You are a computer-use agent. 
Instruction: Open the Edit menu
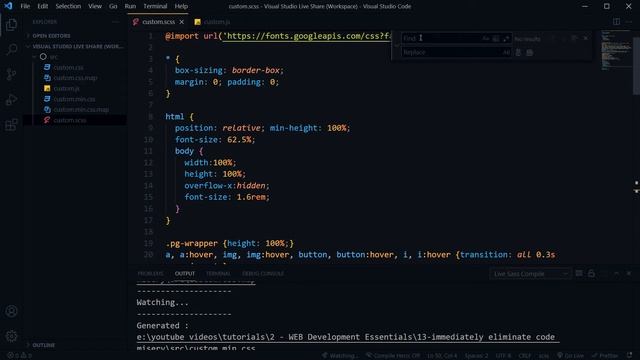[42, 6]
